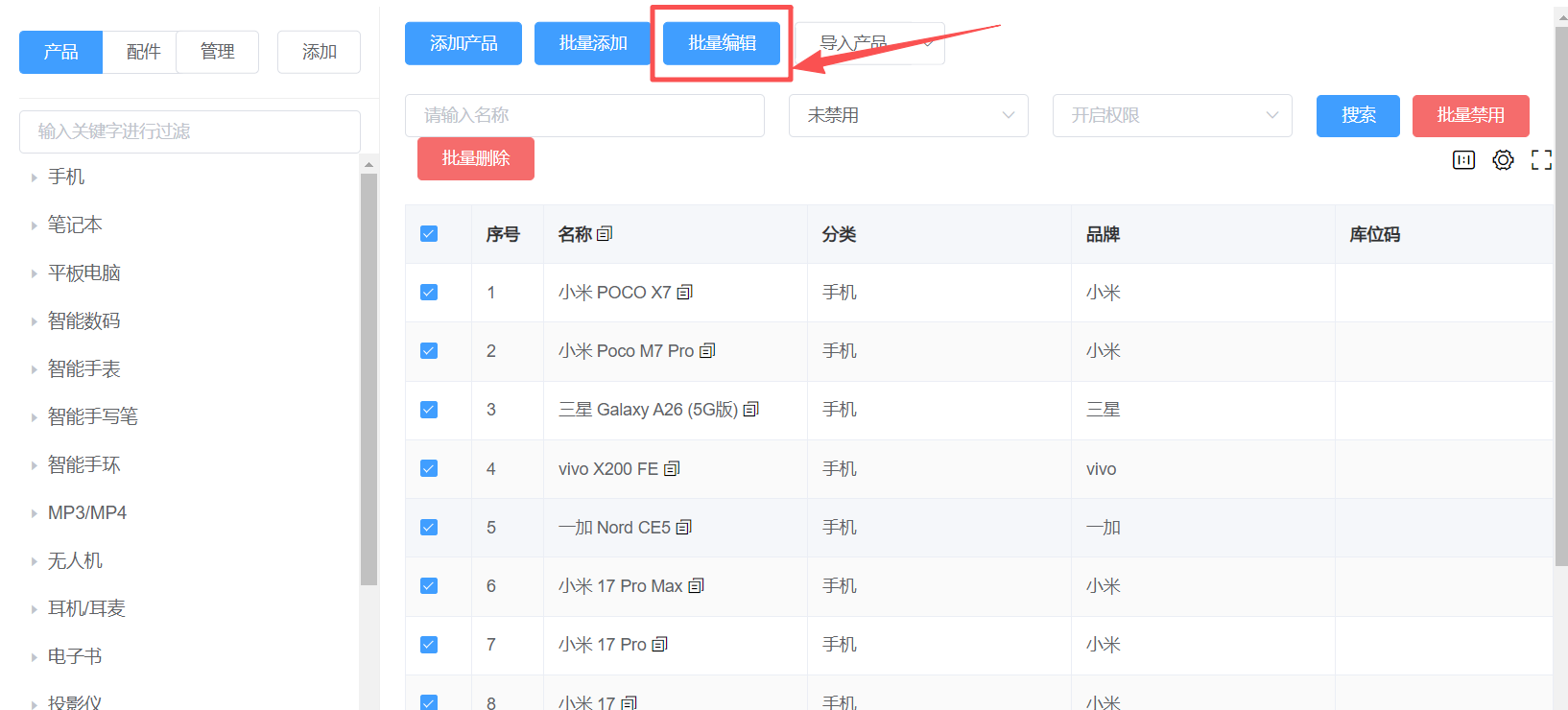Click the 1:1 scale-to-original icon

[x=1463, y=160]
